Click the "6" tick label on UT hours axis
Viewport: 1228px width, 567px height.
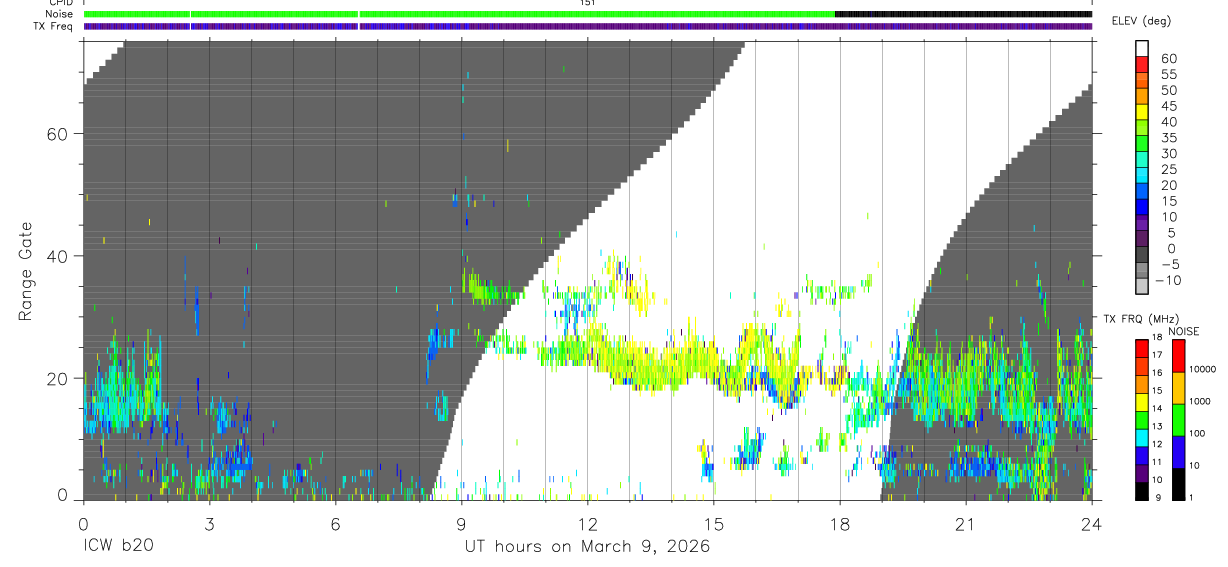(335, 523)
